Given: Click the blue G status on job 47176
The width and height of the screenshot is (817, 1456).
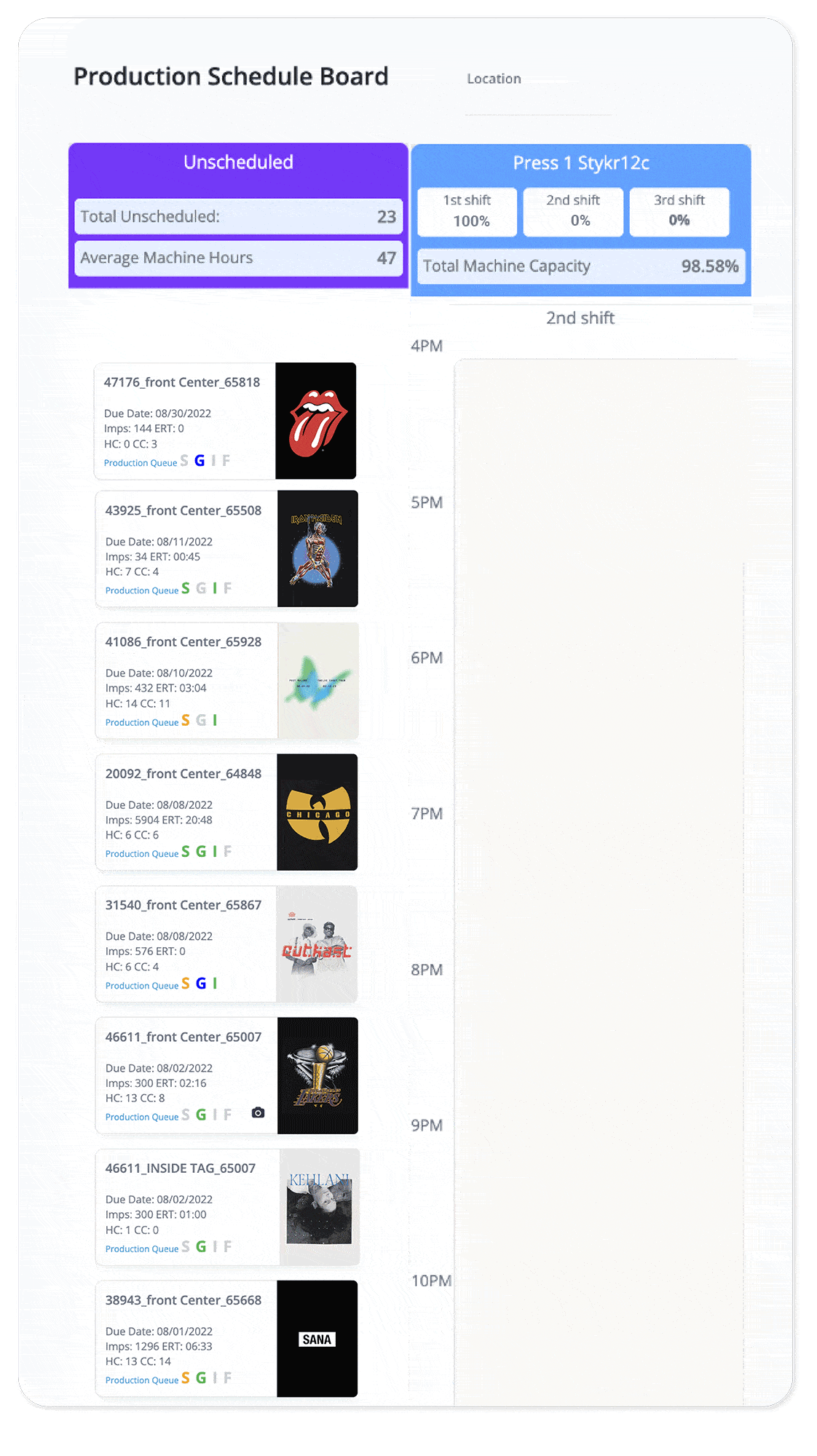Looking at the screenshot, I should pos(200,461).
